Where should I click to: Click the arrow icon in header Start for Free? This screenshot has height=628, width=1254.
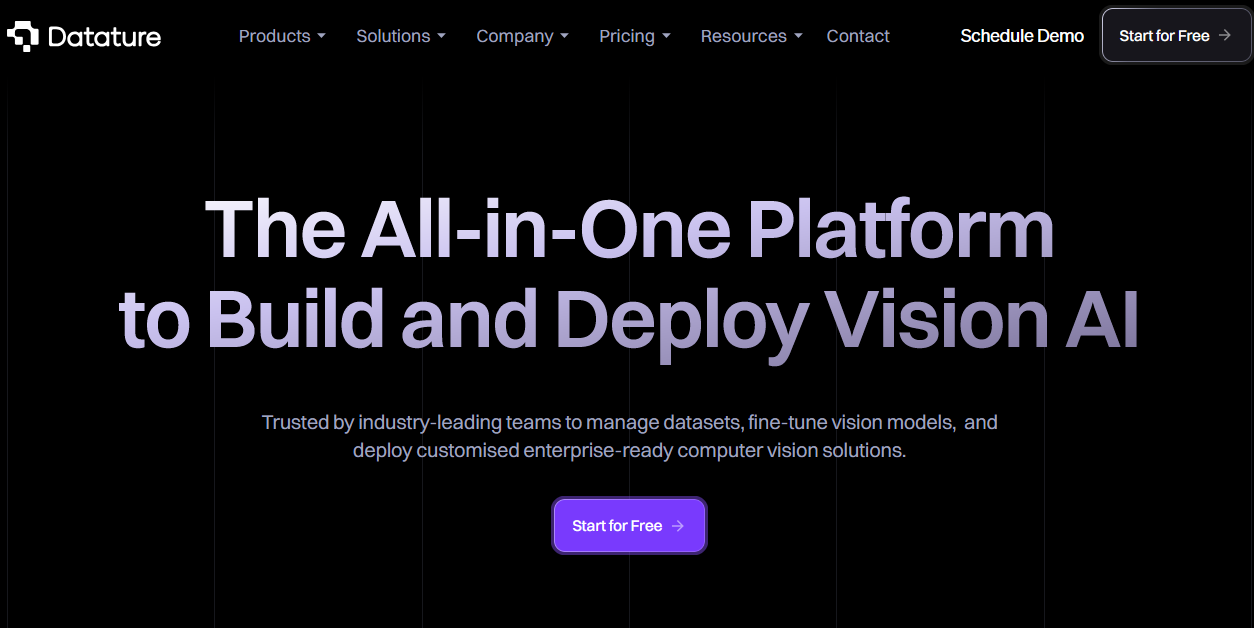click(1225, 35)
